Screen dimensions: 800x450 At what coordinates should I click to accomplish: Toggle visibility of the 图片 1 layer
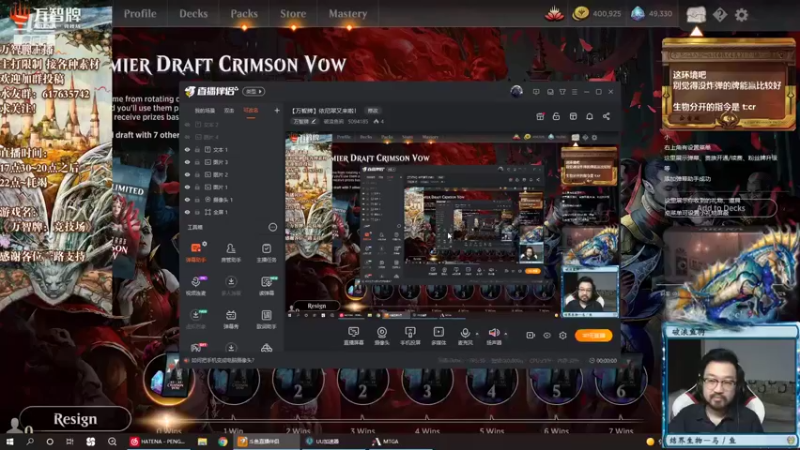[187, 187]
